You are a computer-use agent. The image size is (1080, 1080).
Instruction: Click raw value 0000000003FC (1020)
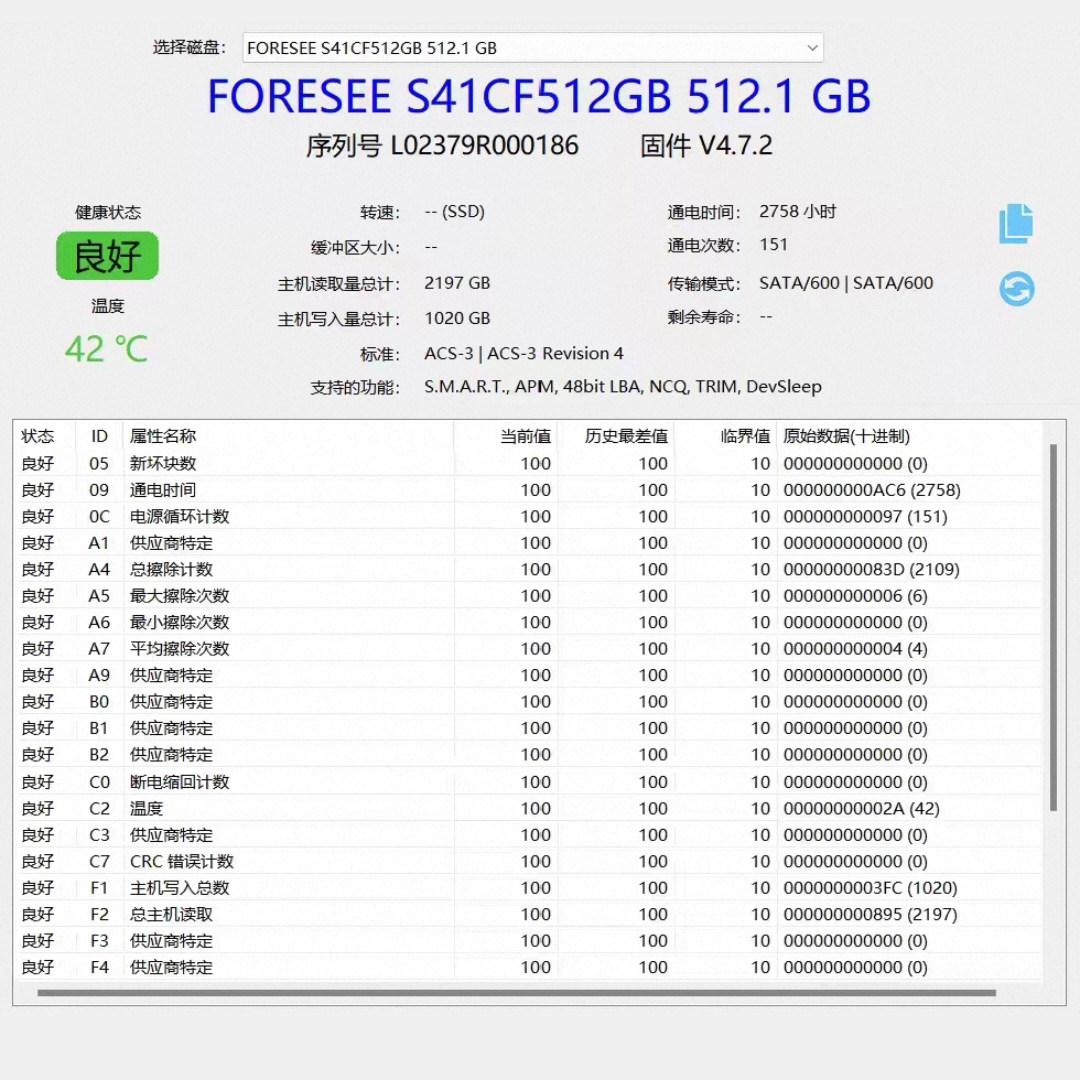(x=870, y=888)
